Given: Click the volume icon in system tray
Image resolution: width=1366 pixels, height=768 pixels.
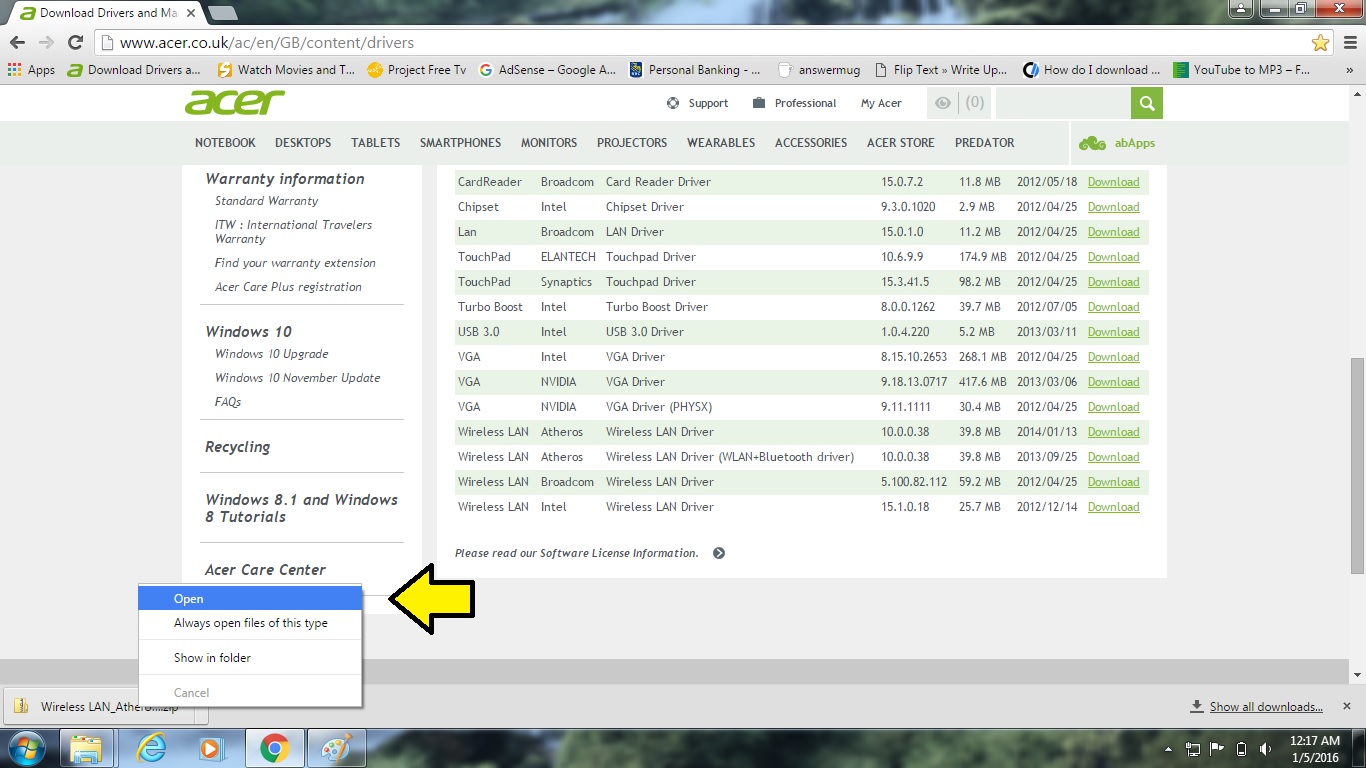Looking at the screenshot, I should pyautogui.click(x=1265, y=749).
